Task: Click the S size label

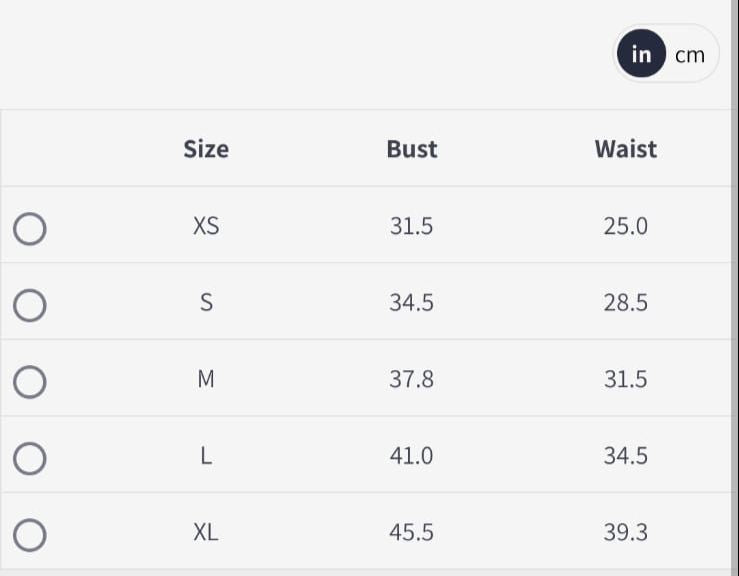Action: pos(206,303)
